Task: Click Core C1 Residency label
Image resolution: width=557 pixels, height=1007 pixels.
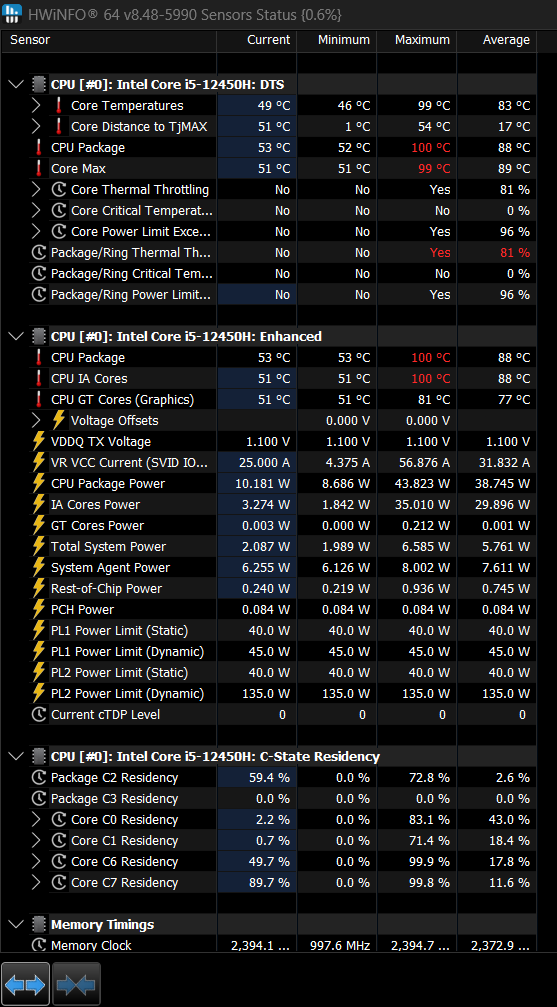Action: (x=125, y=841)
